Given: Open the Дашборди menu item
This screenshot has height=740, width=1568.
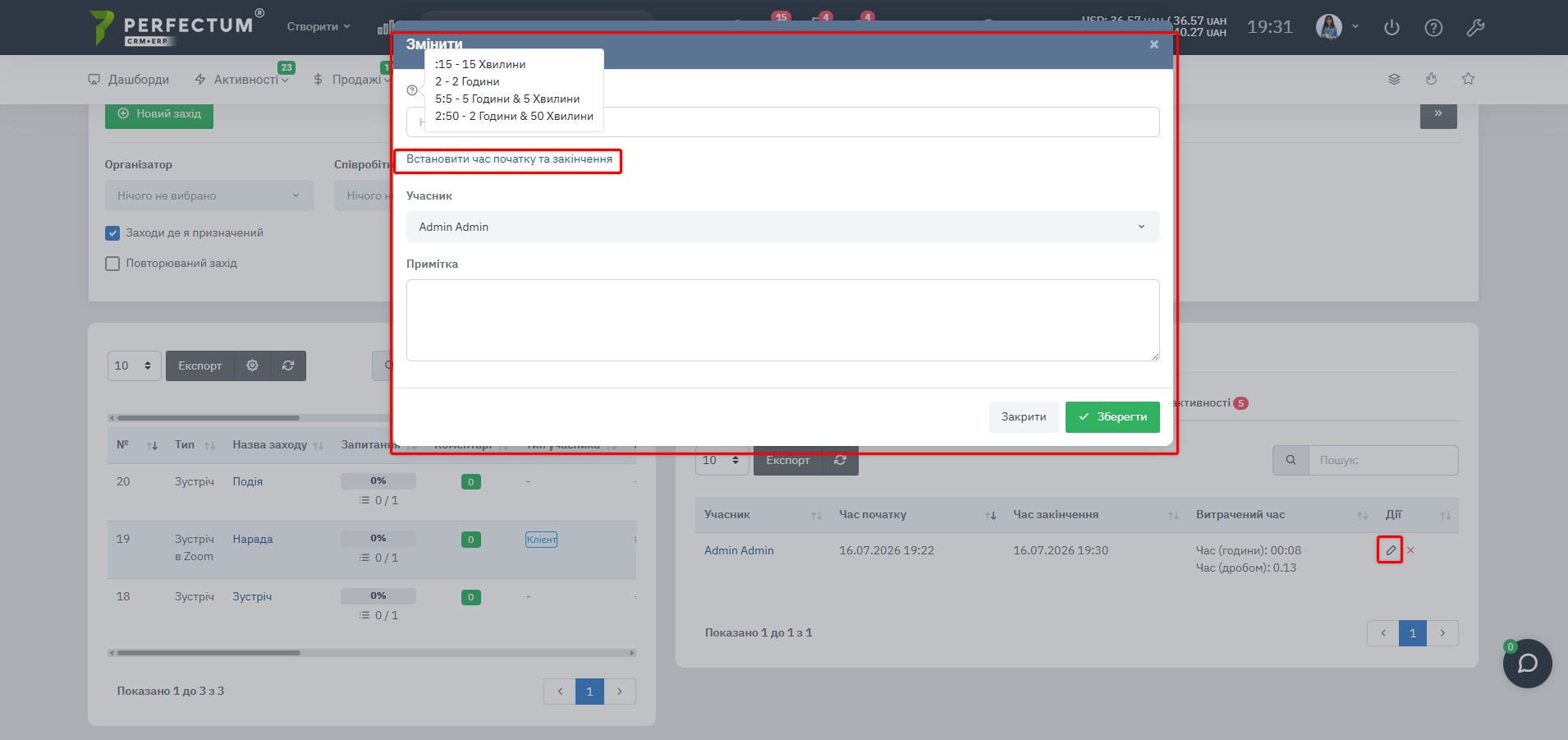Looking at the screenshot, I should [x=129, y=80].
